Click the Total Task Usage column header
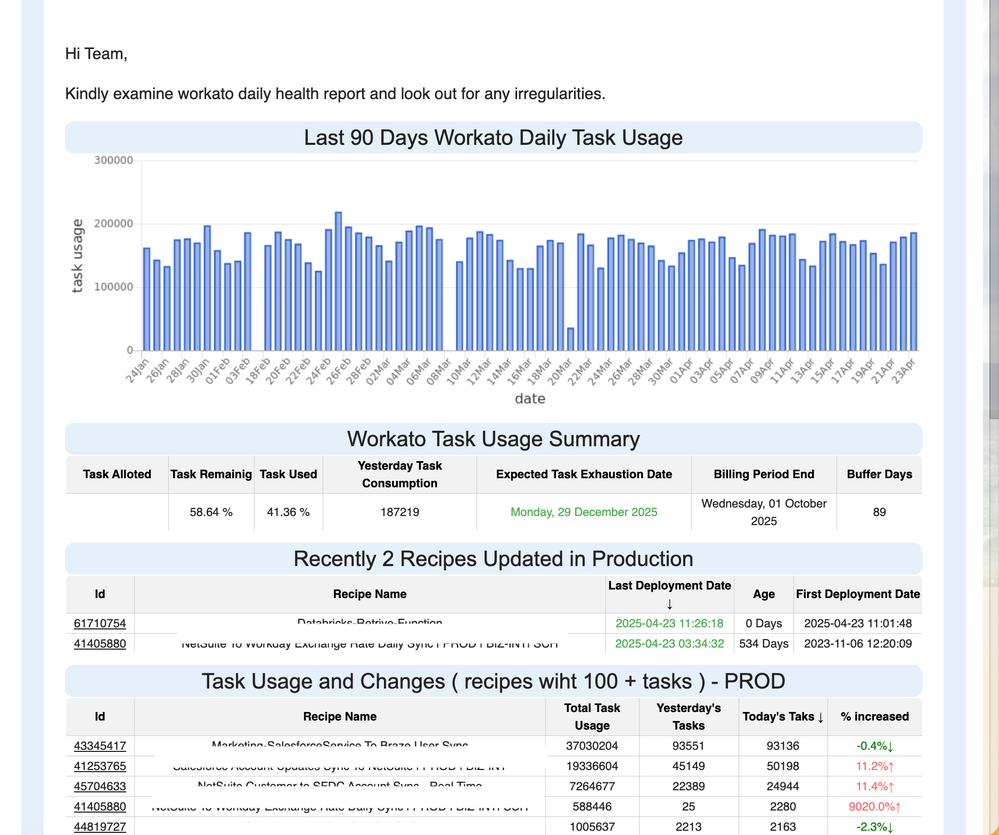The width and height of the screenshot is (999, 835). coord(592,716)
